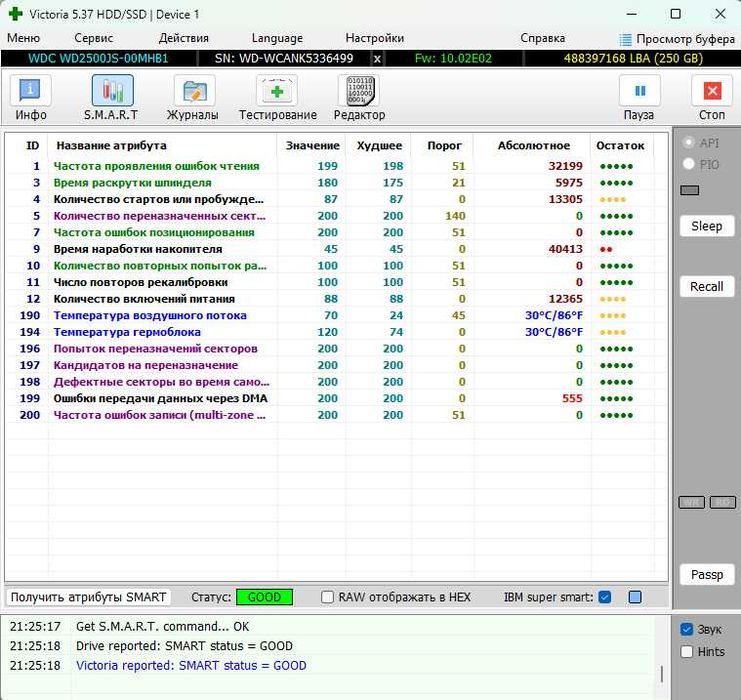Click the red dots health indicator for ID 9
This screenshot has width=741, height=700.
[606, 249]
